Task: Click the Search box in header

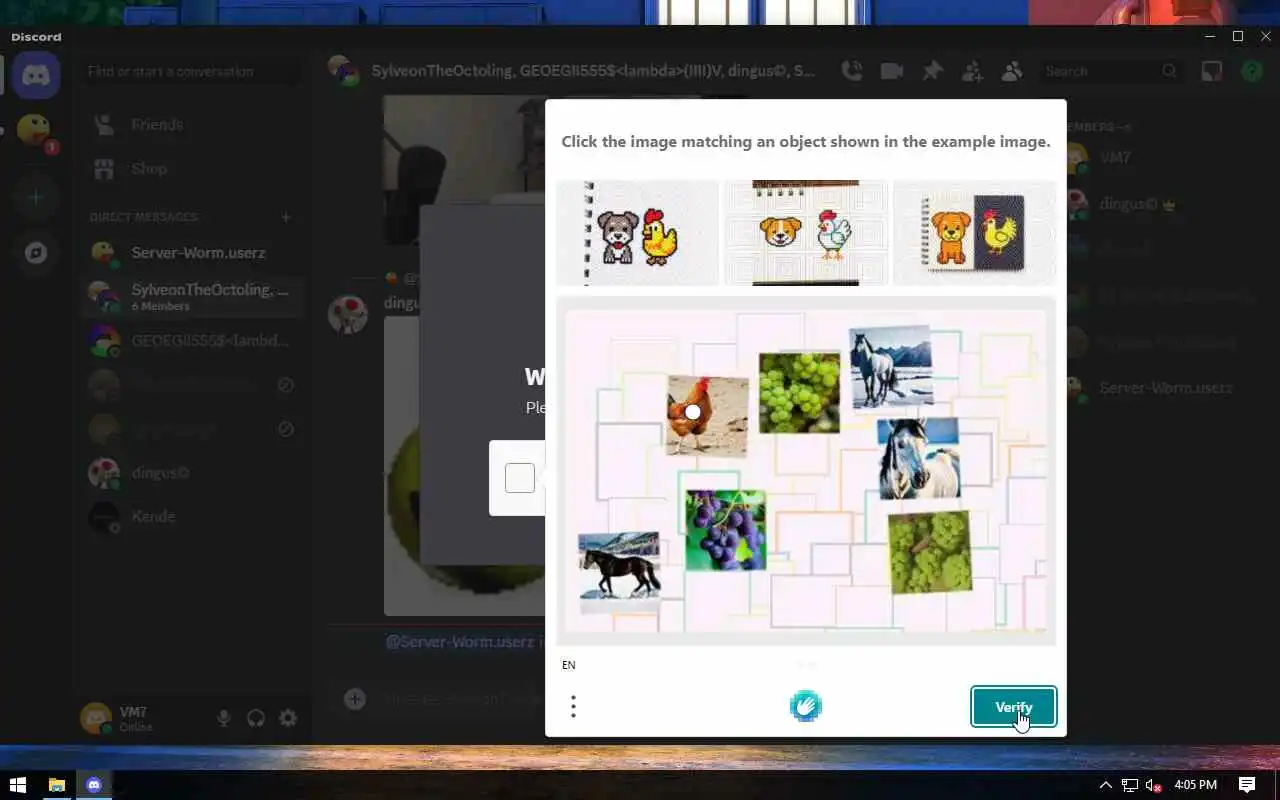Action: [1110, 71]
